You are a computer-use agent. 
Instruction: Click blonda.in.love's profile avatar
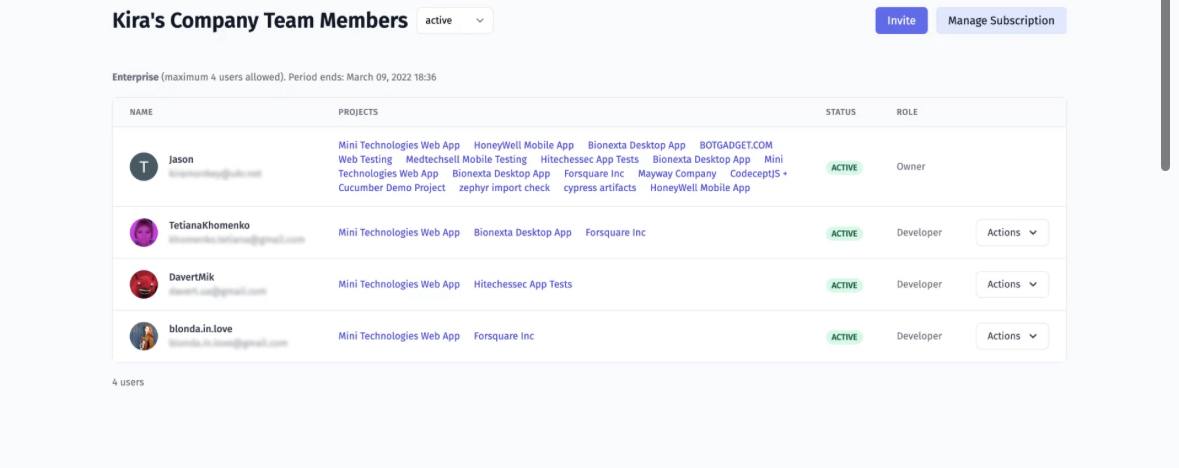[144, 336]
